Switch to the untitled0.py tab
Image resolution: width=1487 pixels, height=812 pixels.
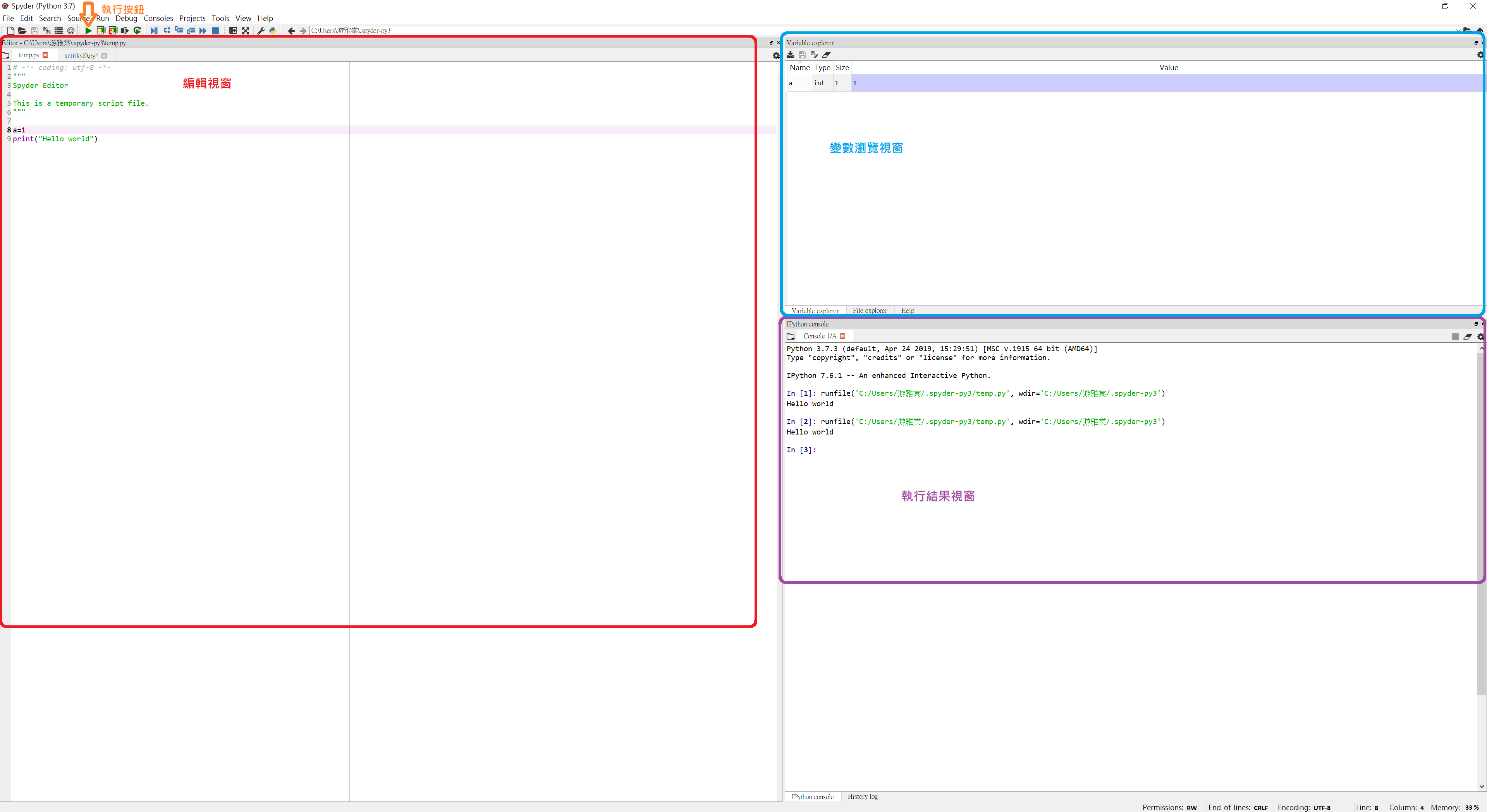tap(81, 55)
